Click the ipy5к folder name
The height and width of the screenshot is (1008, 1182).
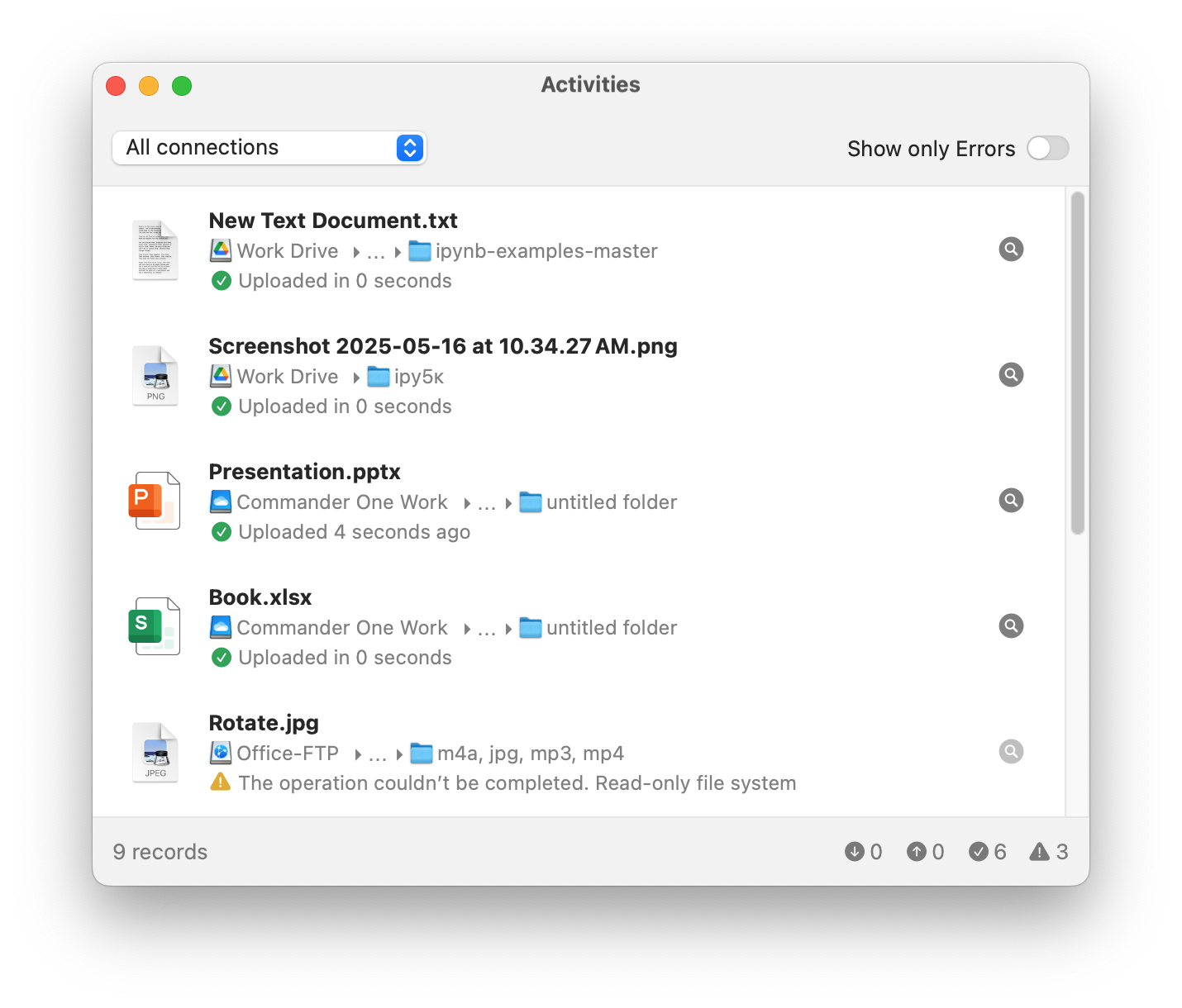pyautogui.click(x=419, y=377)
